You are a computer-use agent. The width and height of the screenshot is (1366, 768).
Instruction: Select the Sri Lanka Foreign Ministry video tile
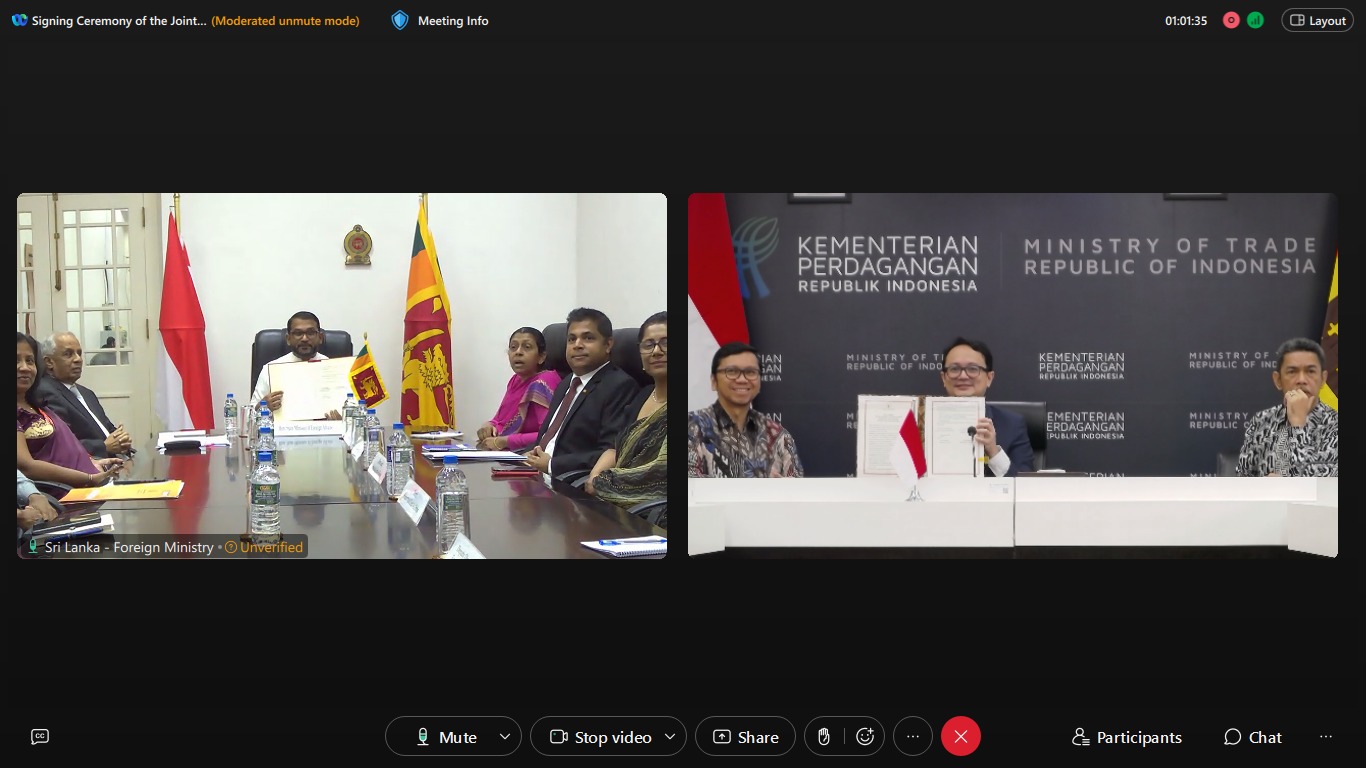tap(342, 375)
